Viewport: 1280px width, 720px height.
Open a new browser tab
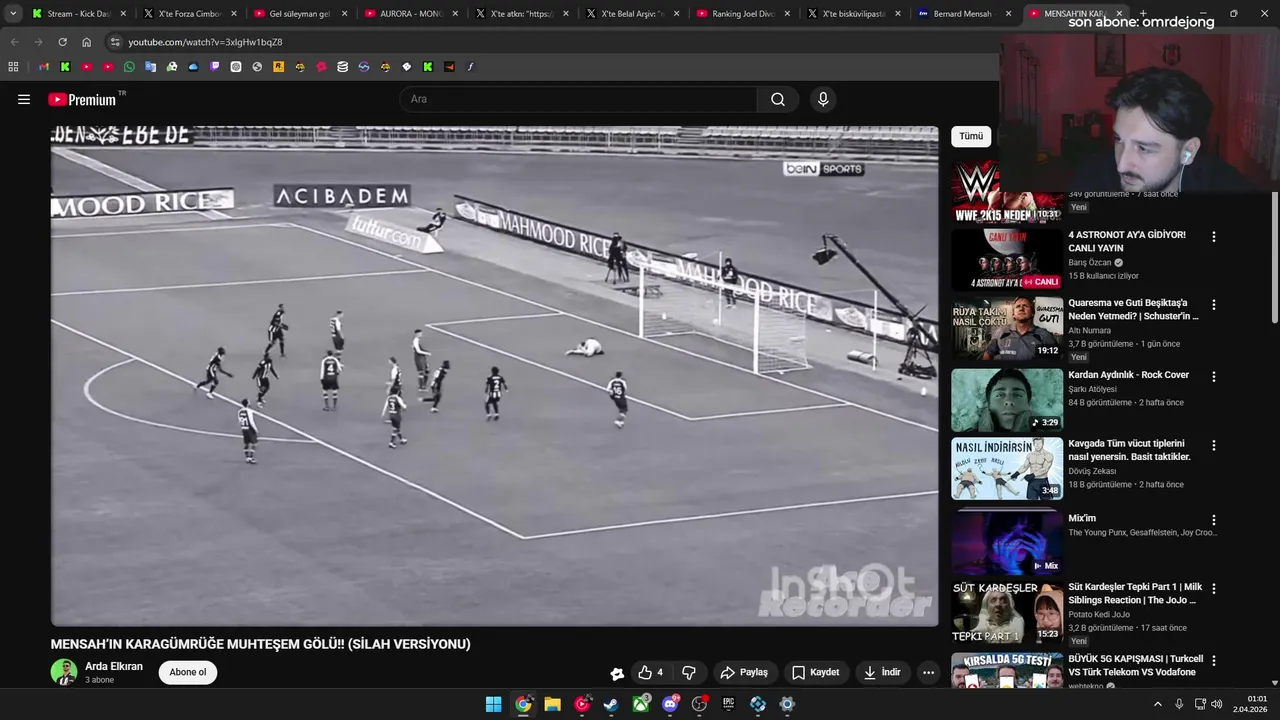click(1143, 14)
